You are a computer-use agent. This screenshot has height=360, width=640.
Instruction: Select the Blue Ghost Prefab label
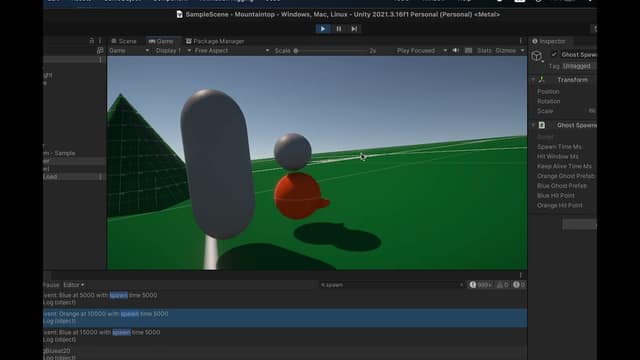(x=562, y=186)
